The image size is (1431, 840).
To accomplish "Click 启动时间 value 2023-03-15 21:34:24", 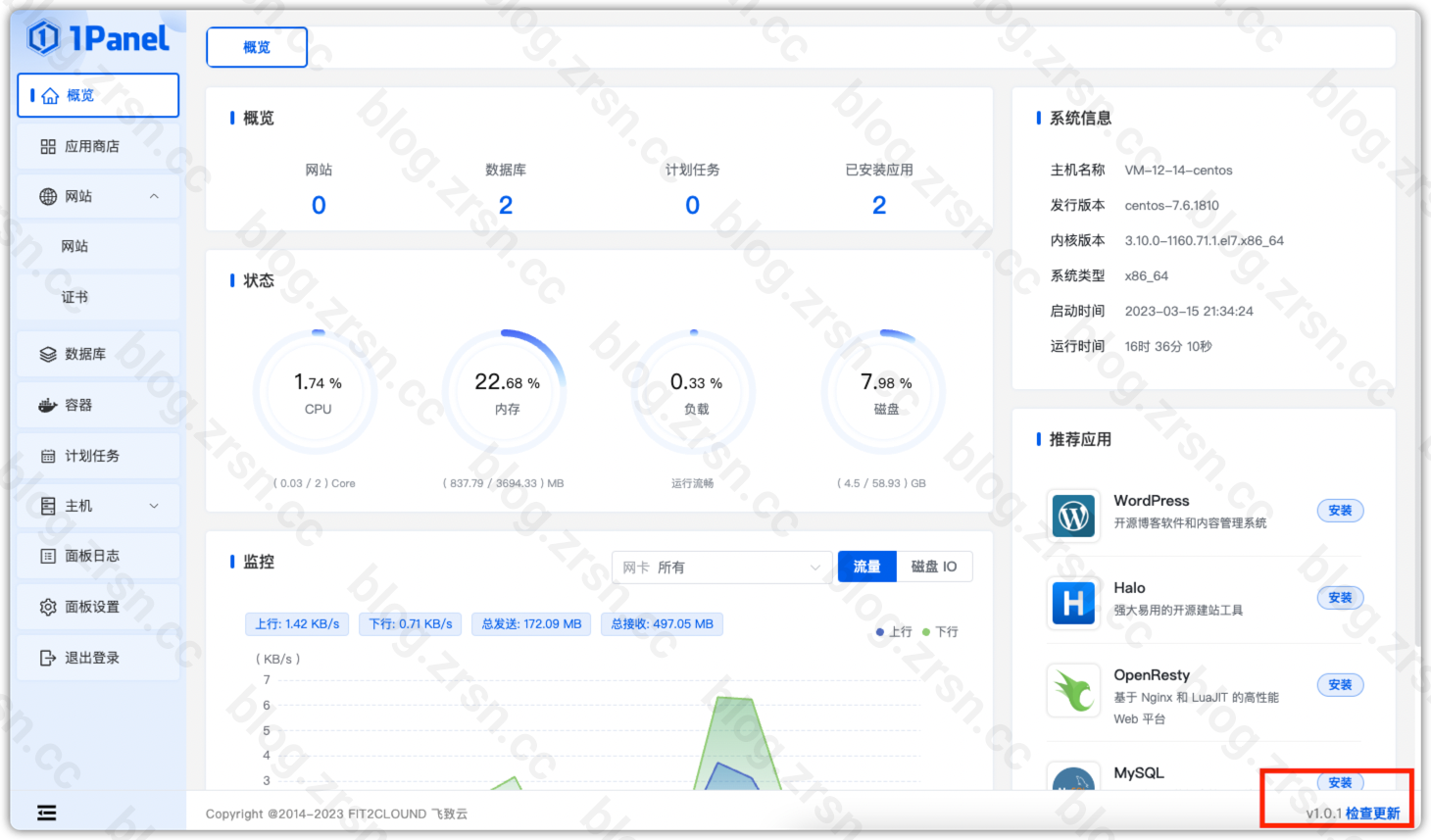I will [x=1189, y=312].
